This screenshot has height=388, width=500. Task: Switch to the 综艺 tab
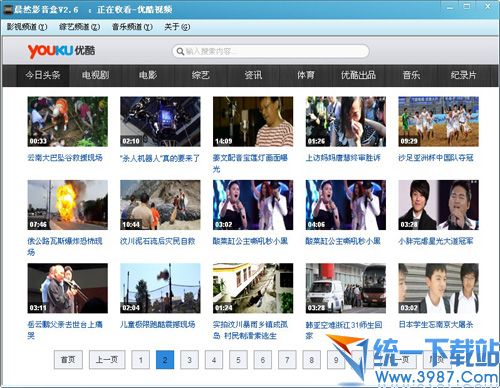pyautogui.click(x=201, y=75)
